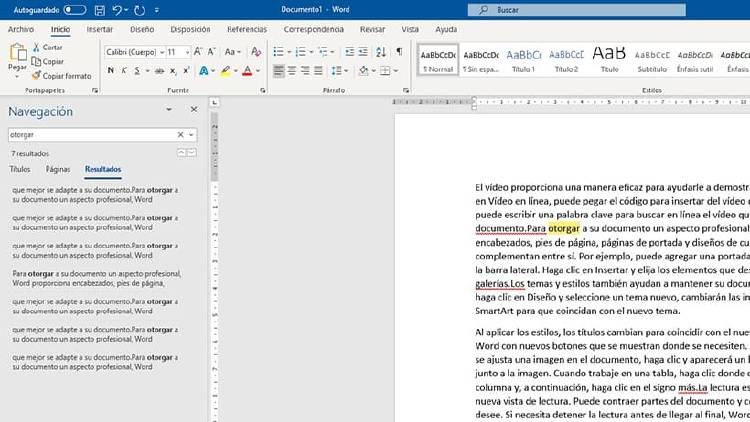Toggle the Autoguardado switch
The width and height of the screenshot is (750, 422).
pyautogui.click(x=75, y=9)
